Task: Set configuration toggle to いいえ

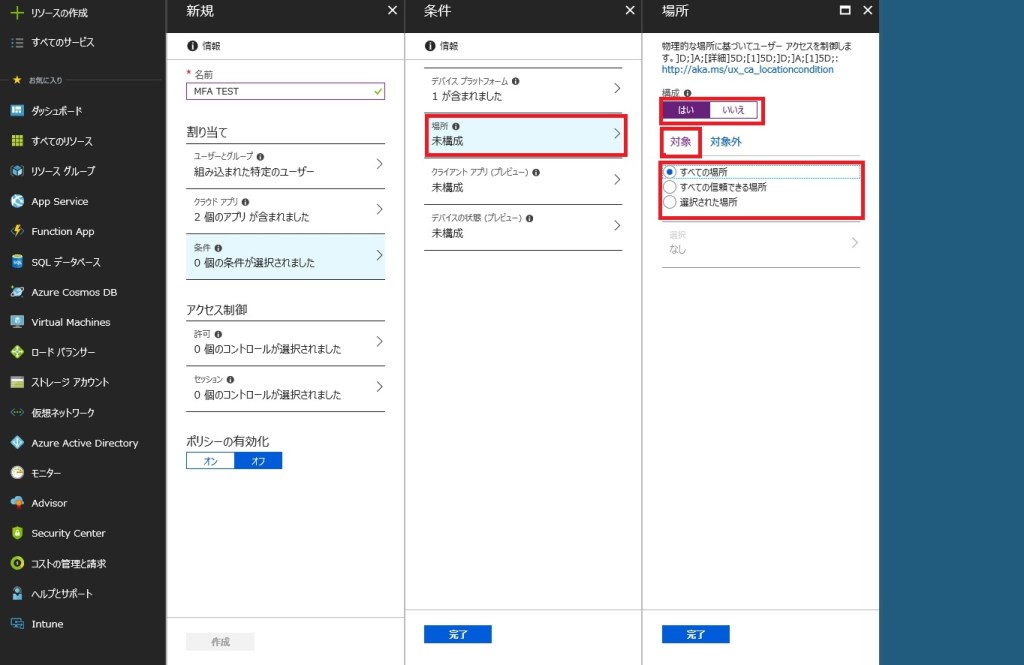Action: [x=733, y=110]
